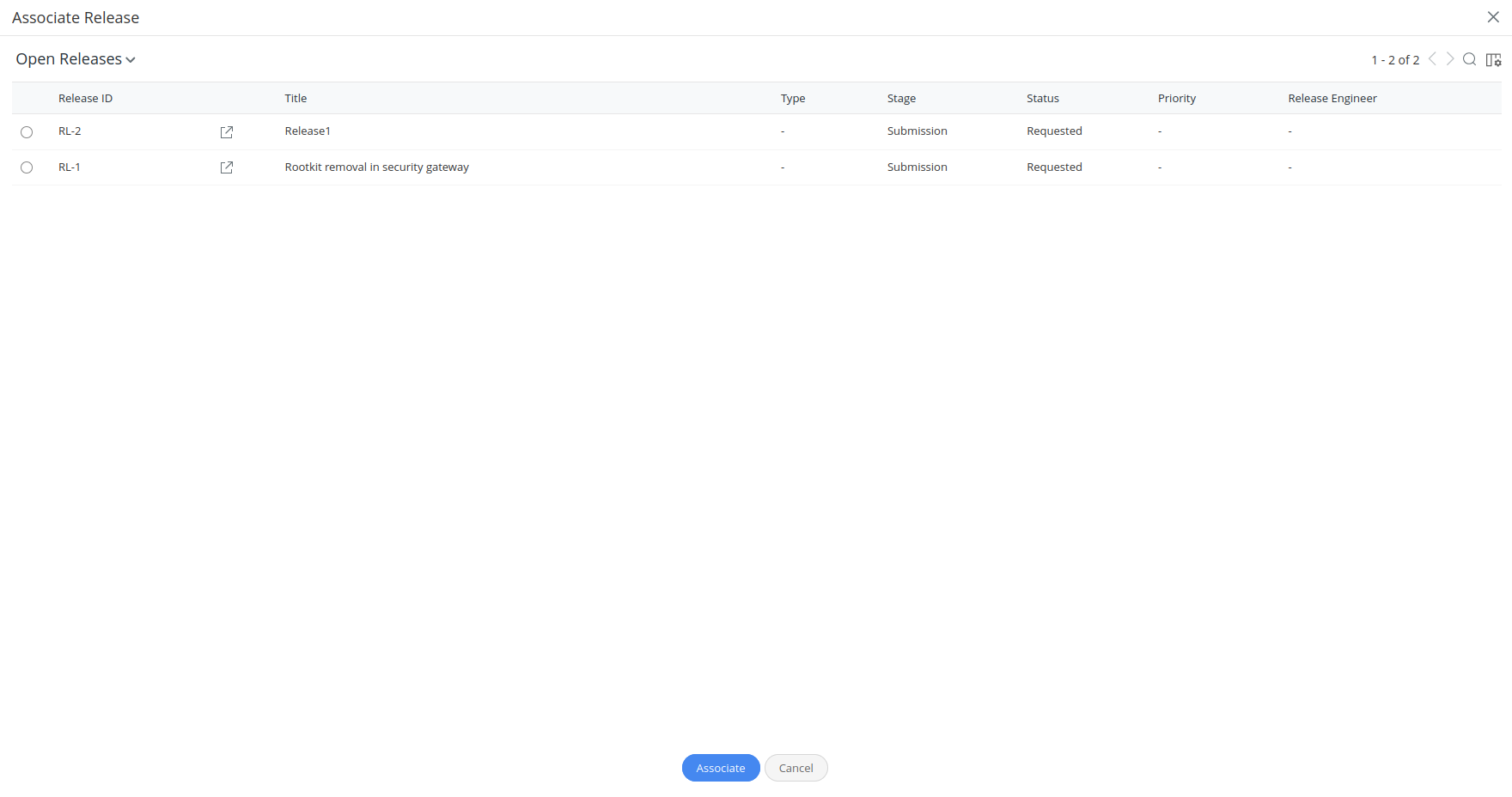Open column chooser settings icon

1494,59
